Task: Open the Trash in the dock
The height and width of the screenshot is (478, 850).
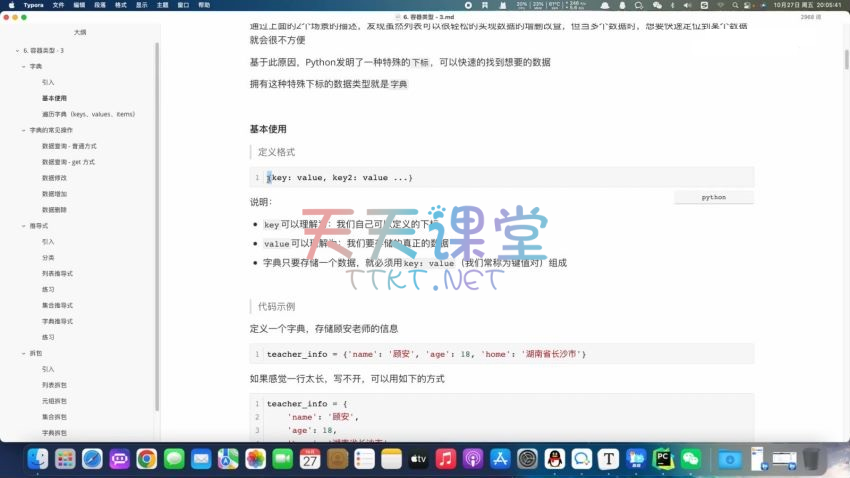Action: tap(811, 459)
